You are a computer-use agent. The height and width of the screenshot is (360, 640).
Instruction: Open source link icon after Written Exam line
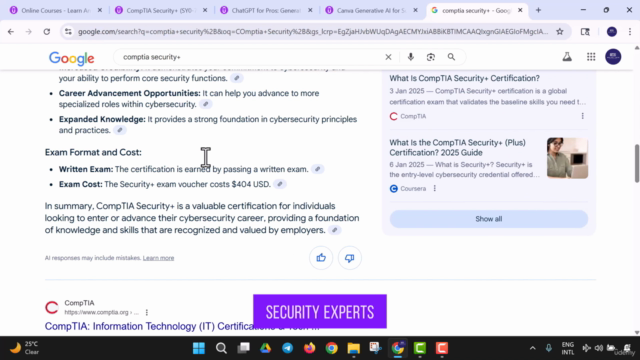318,169
